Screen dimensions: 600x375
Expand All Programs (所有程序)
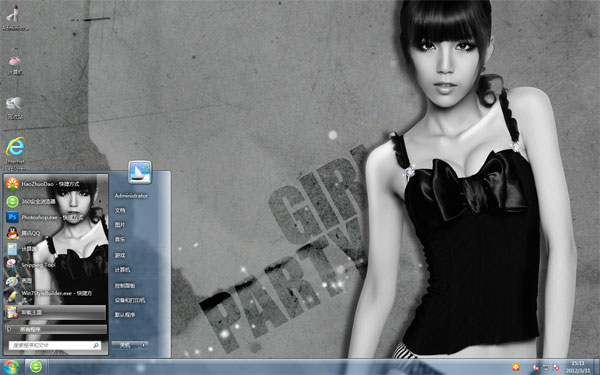click(56, 329)
